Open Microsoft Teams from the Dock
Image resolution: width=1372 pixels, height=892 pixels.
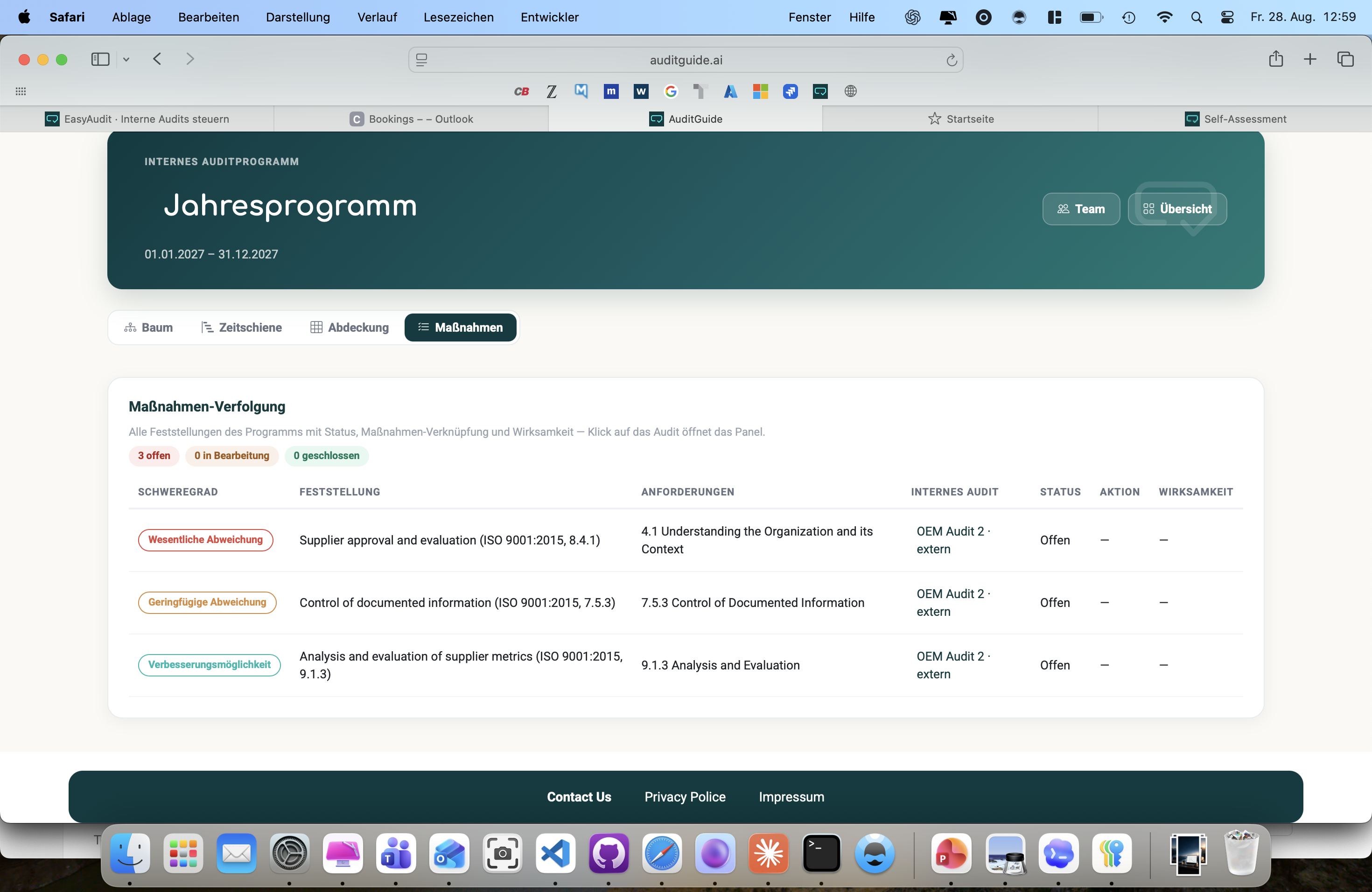[x=395, y=853]
